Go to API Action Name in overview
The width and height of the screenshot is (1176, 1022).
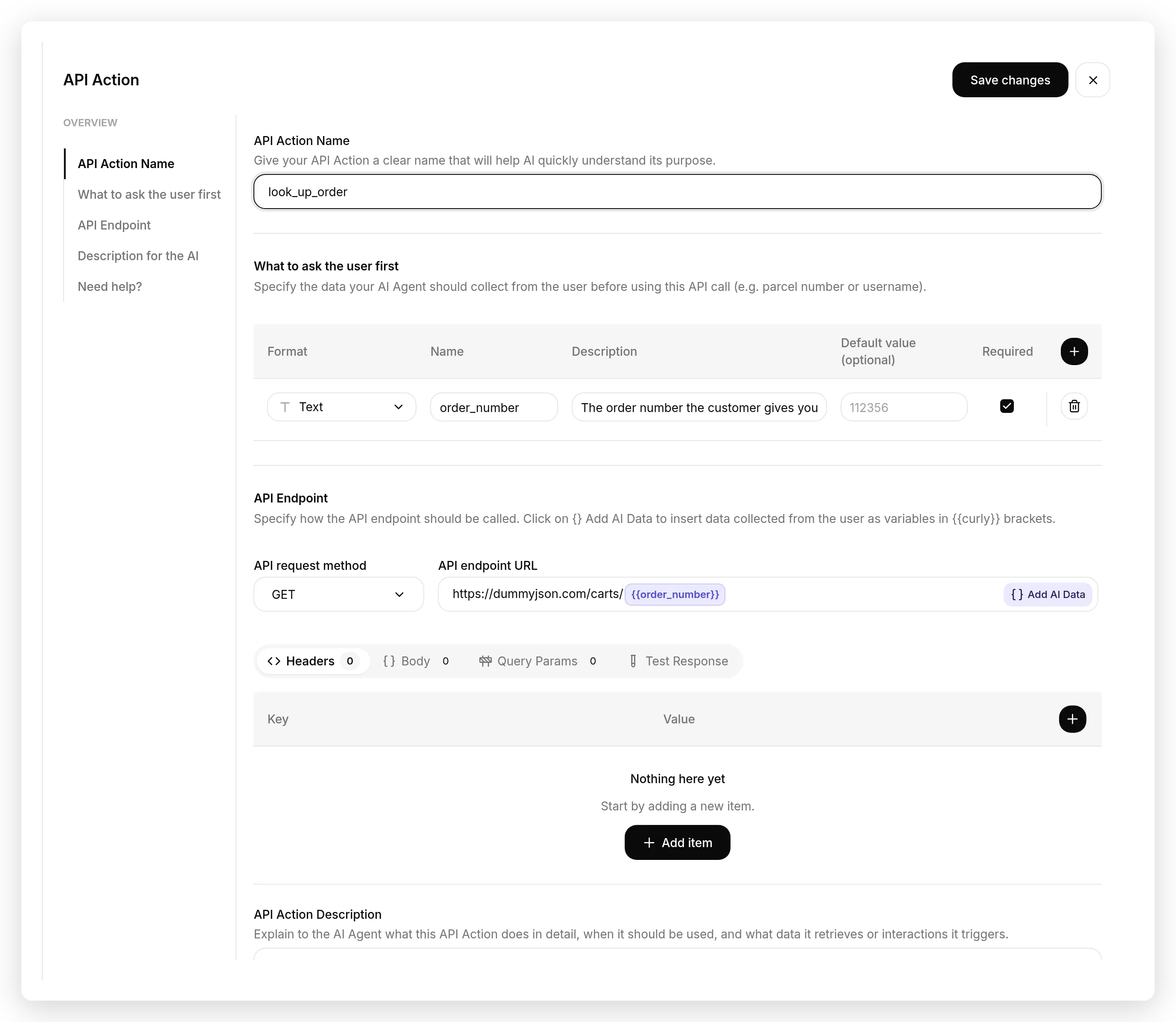[x=125, y=164]
